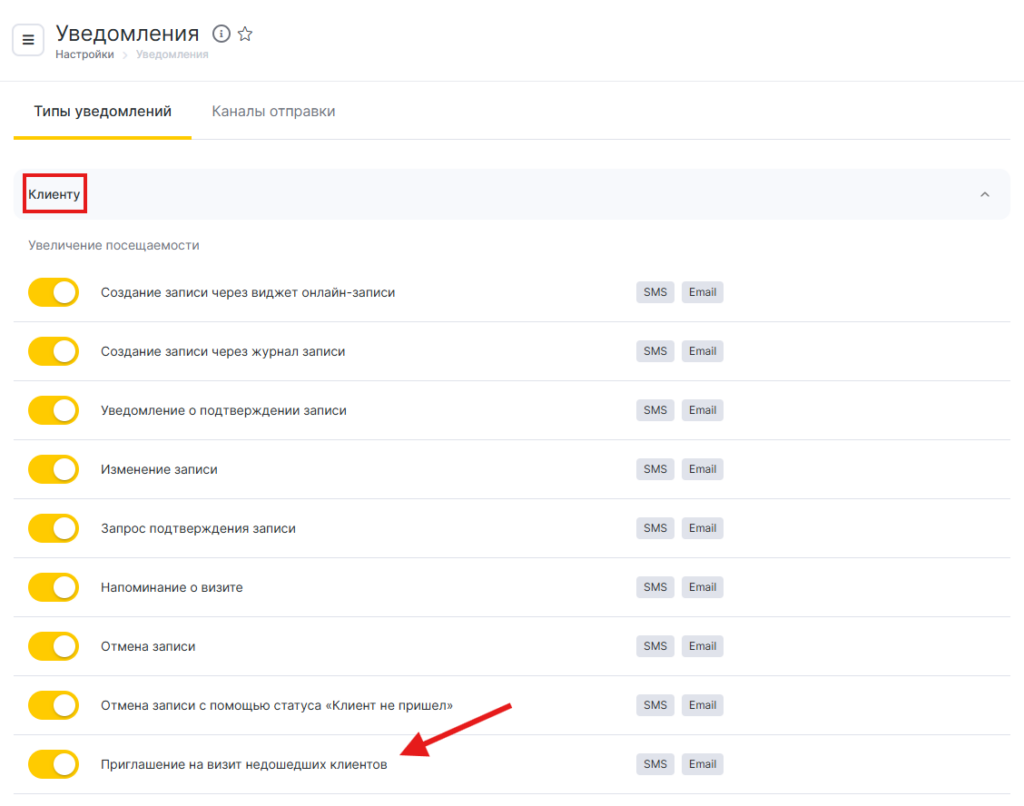Click Уведомления breadcrumb item
This screenshot has width=1024, height=806.
172,55
